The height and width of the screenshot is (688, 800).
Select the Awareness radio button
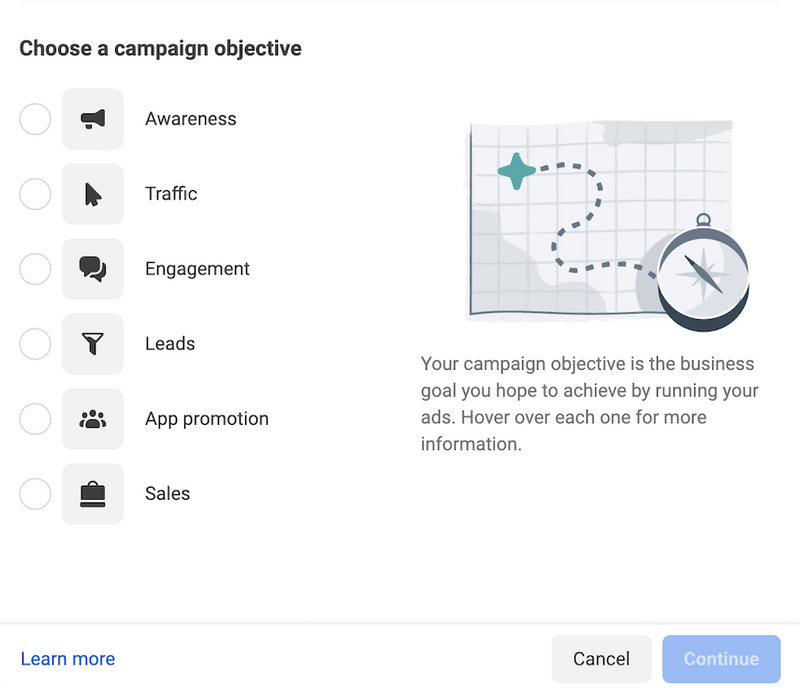point(35,119)
